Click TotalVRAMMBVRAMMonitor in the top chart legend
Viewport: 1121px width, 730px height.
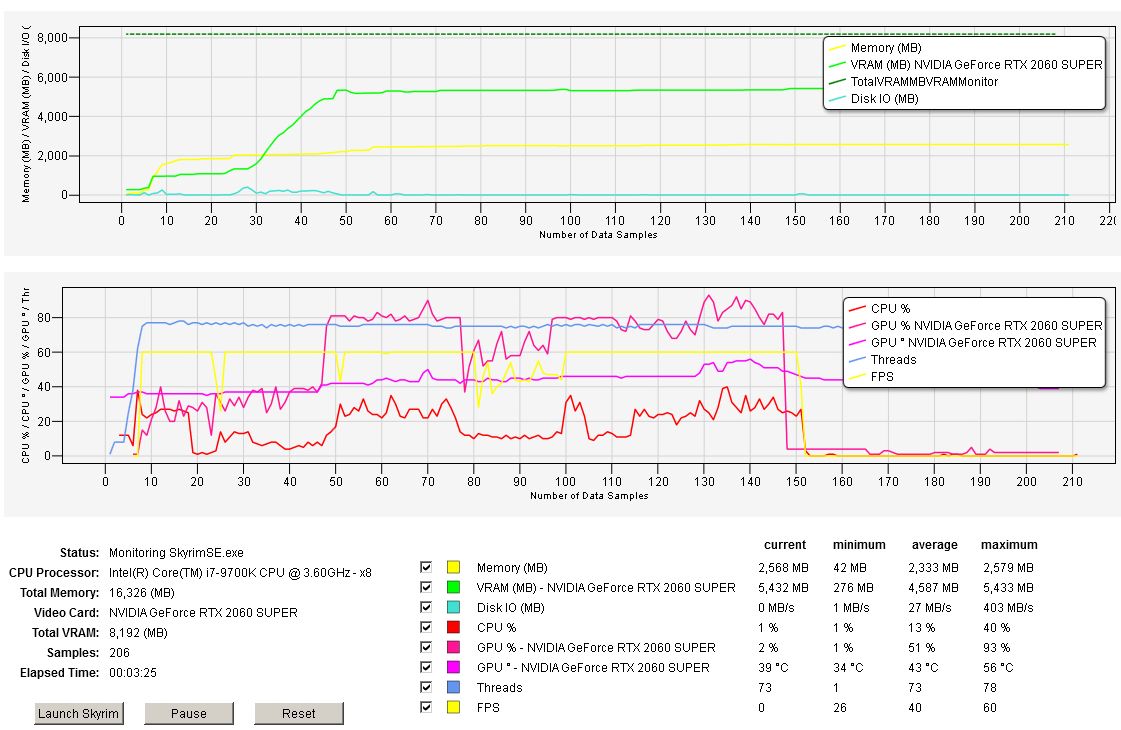pyautogui.click(x=923, y=82)
